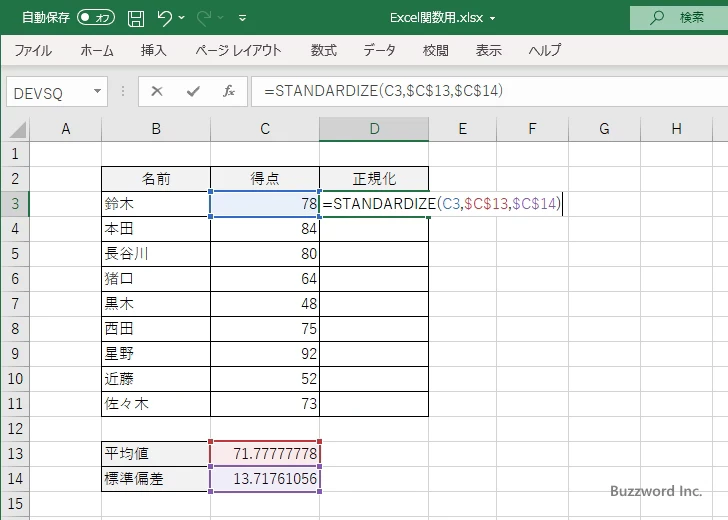Select cell containing 本田
Viewport: 728px width, 520px height.
click(156, 229)
